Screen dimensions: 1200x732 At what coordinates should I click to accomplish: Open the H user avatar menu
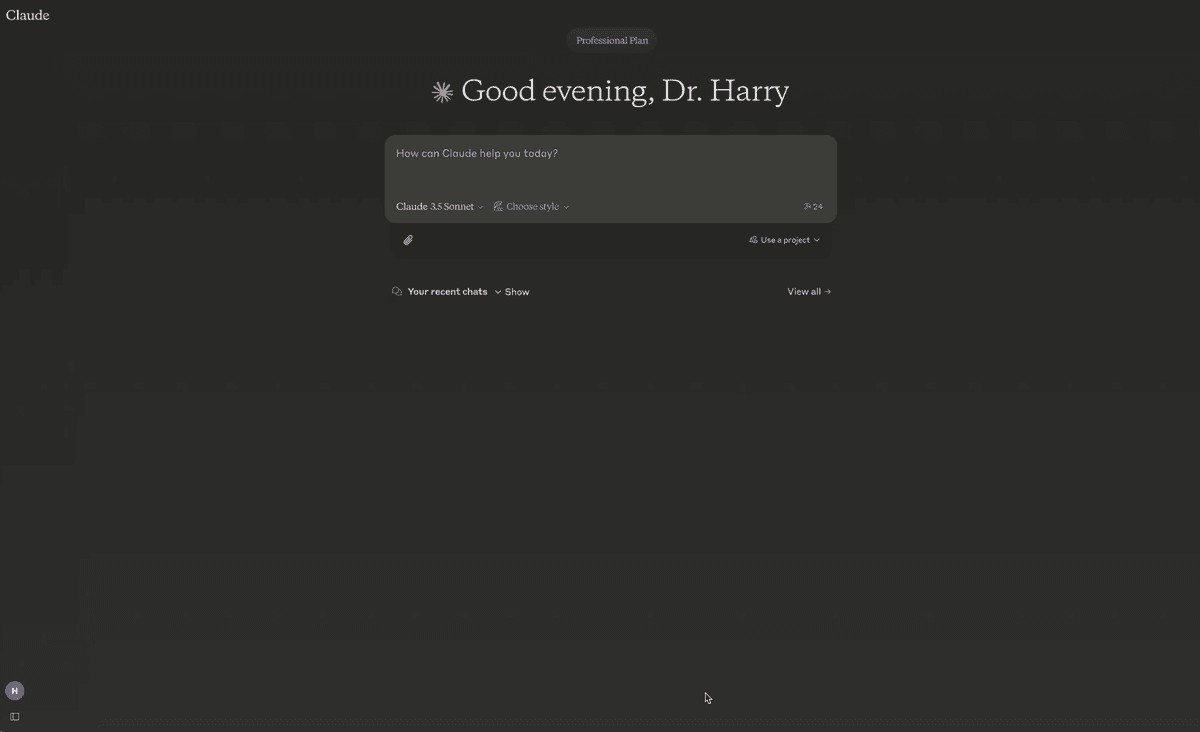click(x=14, y=691)
